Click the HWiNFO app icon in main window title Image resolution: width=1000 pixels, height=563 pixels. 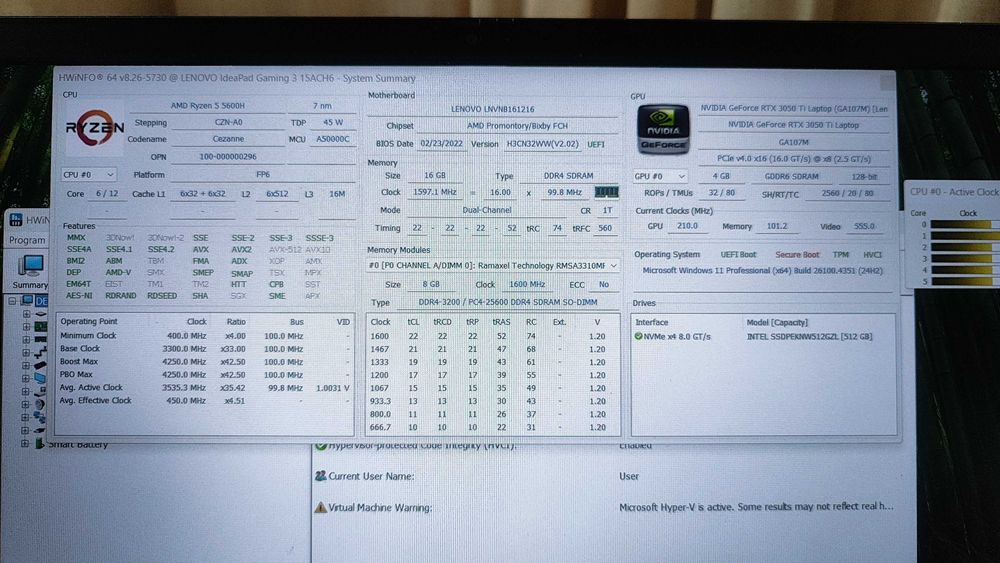[x=16, y=220]
